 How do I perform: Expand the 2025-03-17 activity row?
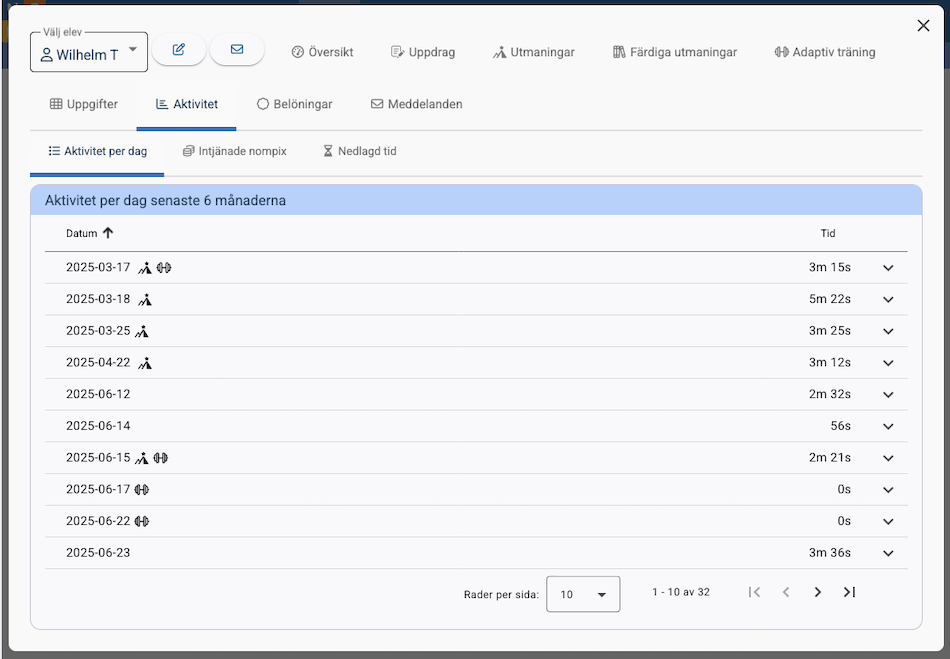[888, 268]
